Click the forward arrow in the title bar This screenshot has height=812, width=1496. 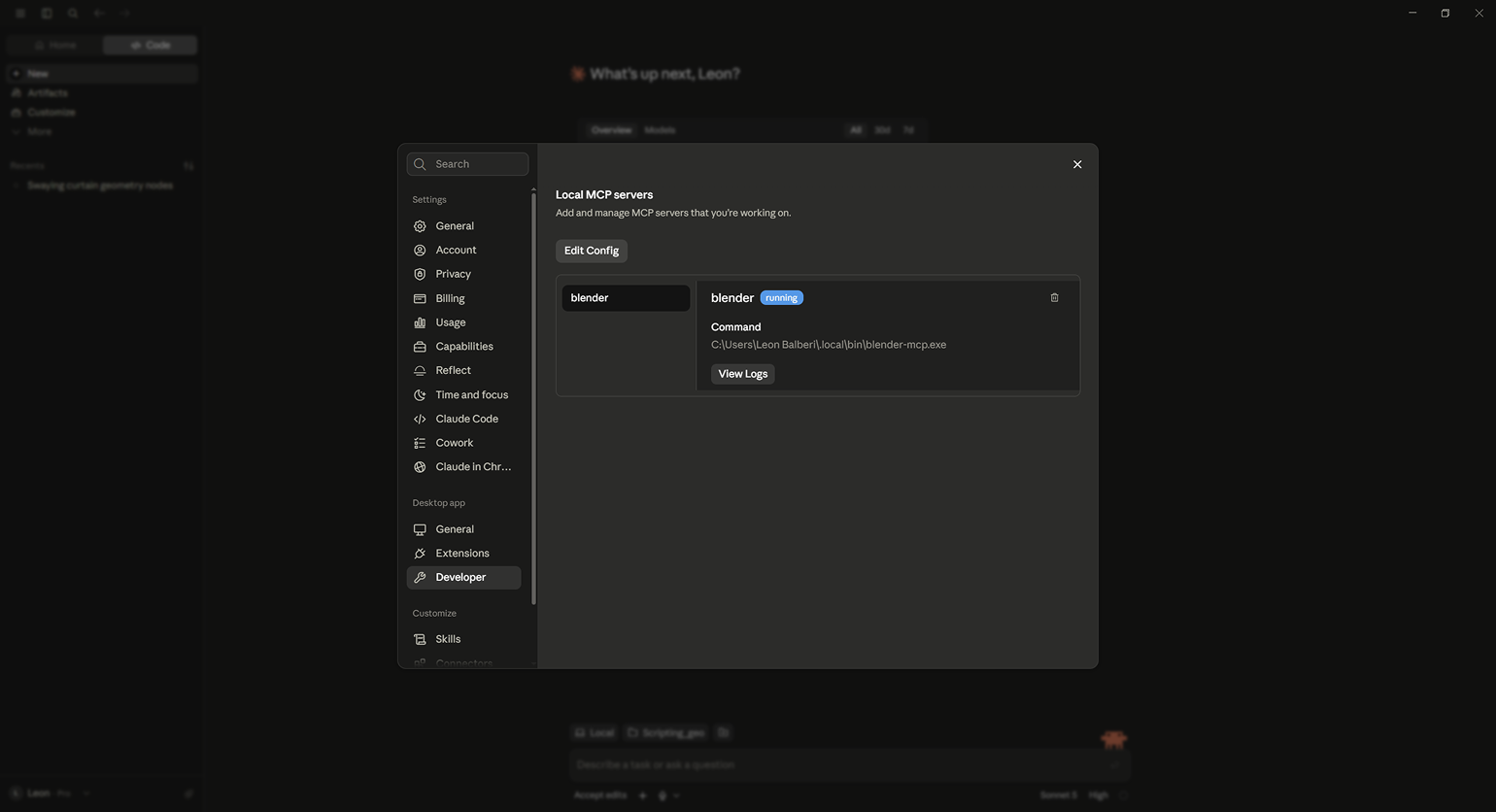point(125,14)
